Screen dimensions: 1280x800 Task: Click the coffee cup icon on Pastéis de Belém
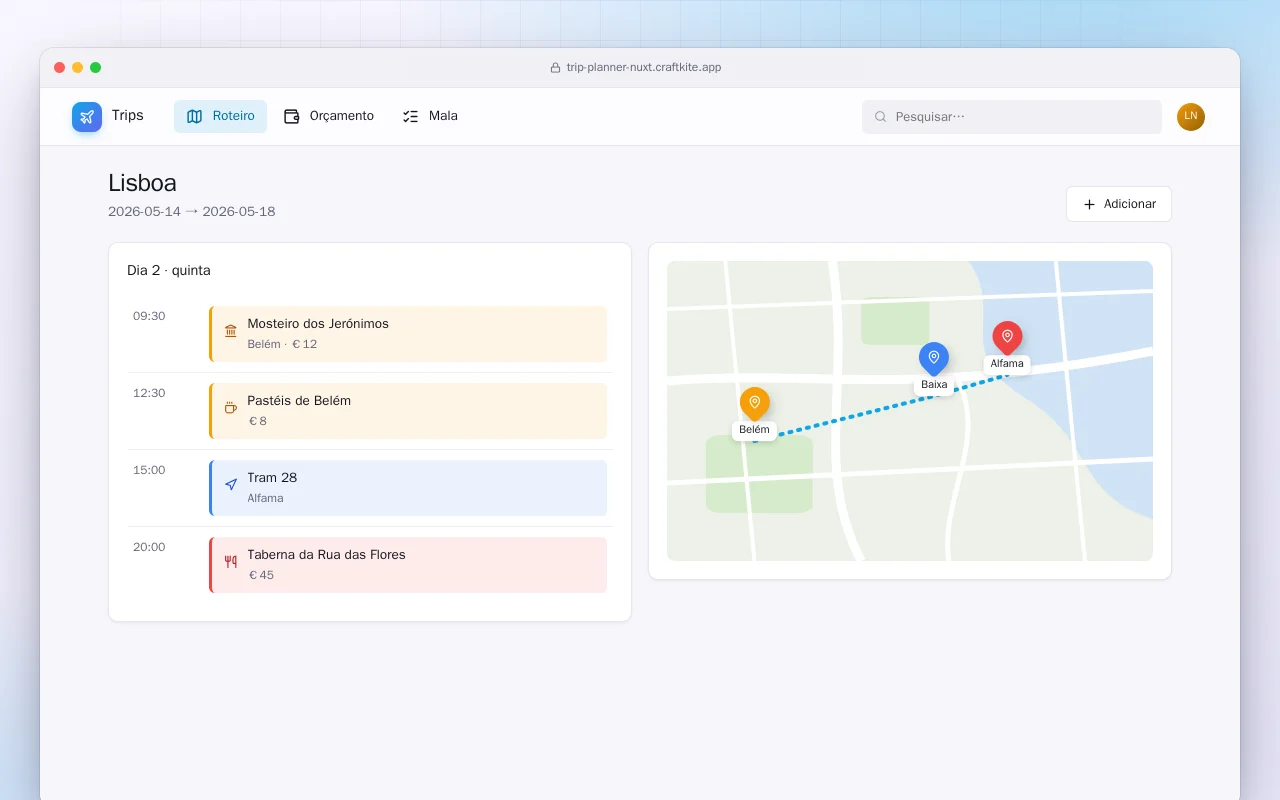click(231, 408)
